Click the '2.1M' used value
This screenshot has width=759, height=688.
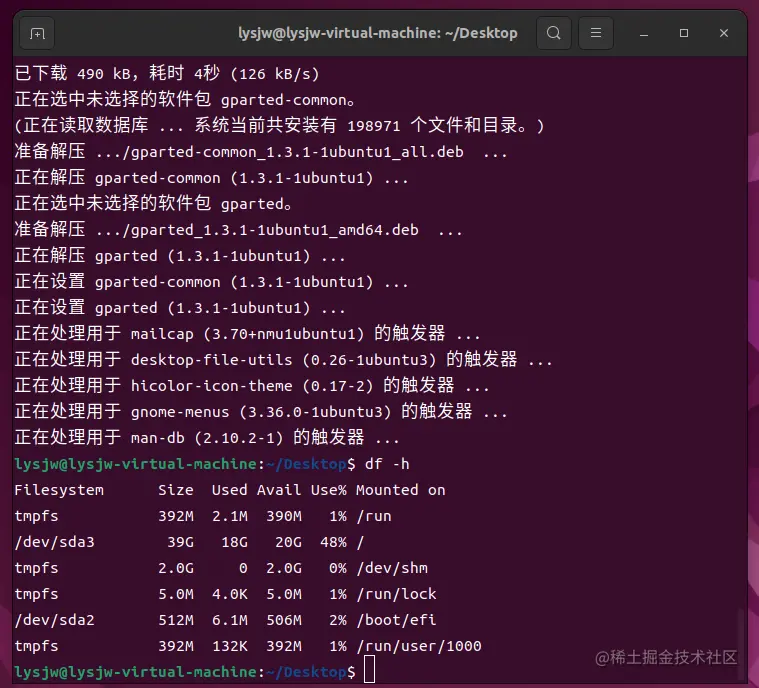pyautogui.click(x=229, y=516)
